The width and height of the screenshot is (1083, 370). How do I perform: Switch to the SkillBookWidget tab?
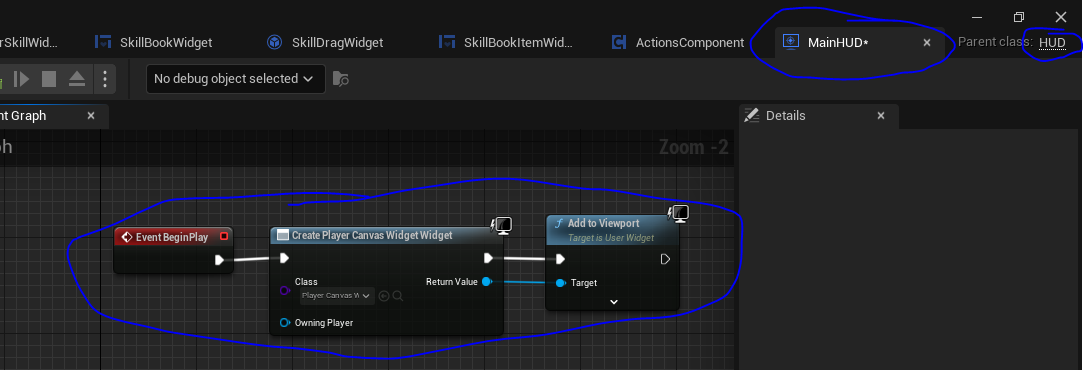click(153, 43)
